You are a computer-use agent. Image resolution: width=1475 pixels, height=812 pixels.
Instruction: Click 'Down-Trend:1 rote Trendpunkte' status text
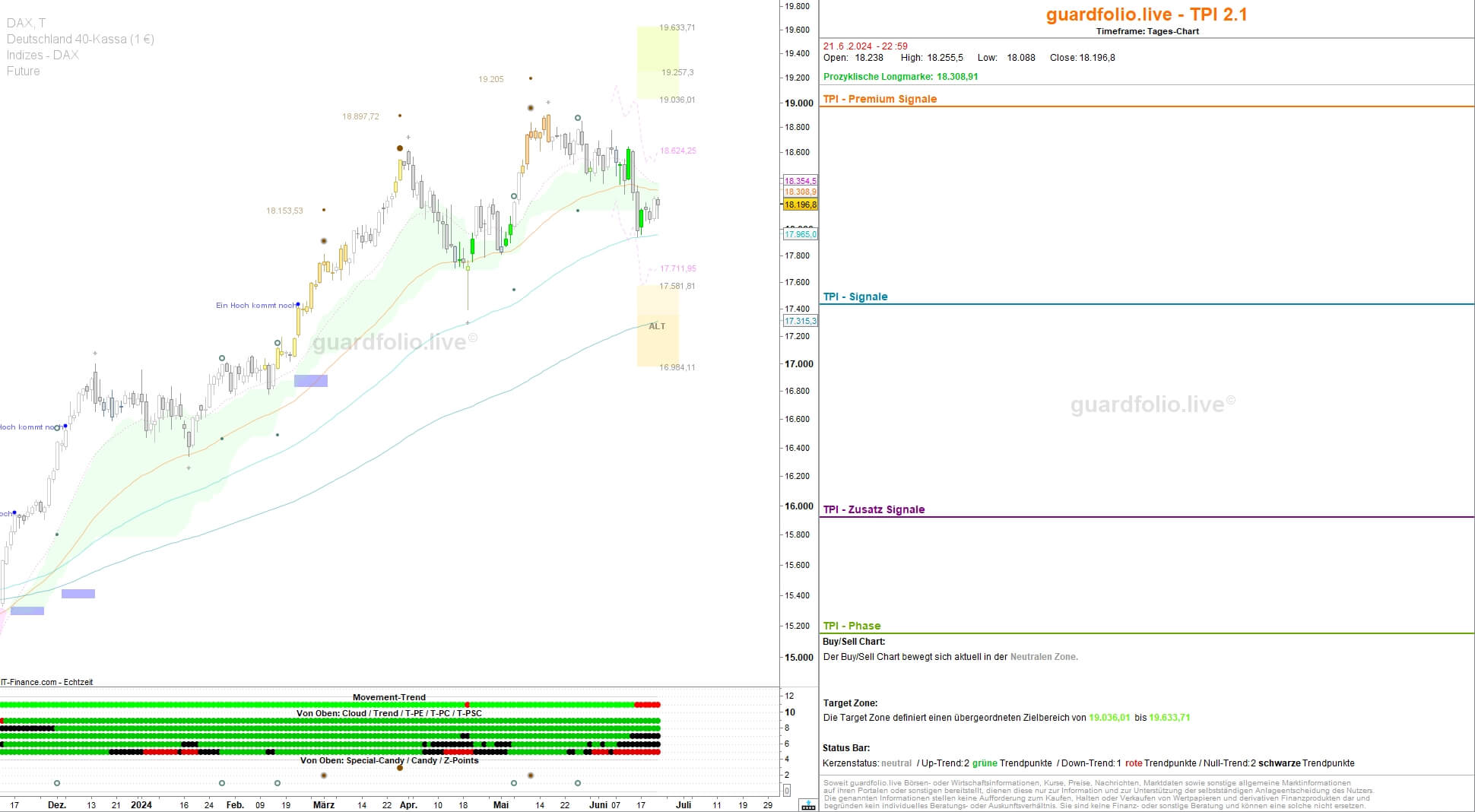pos(1129,763)
